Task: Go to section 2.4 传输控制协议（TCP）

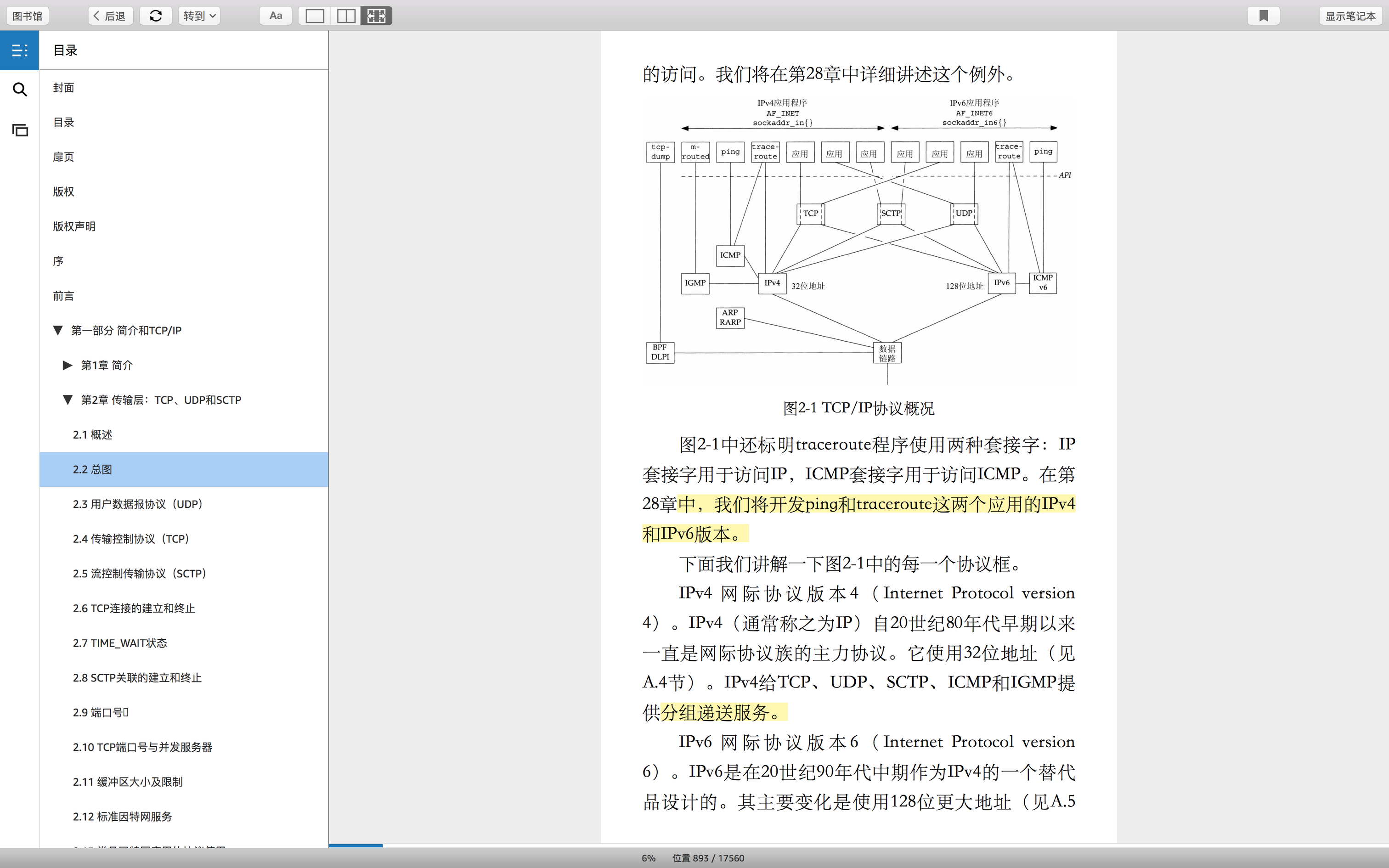Action: click(x=131, y=538)
